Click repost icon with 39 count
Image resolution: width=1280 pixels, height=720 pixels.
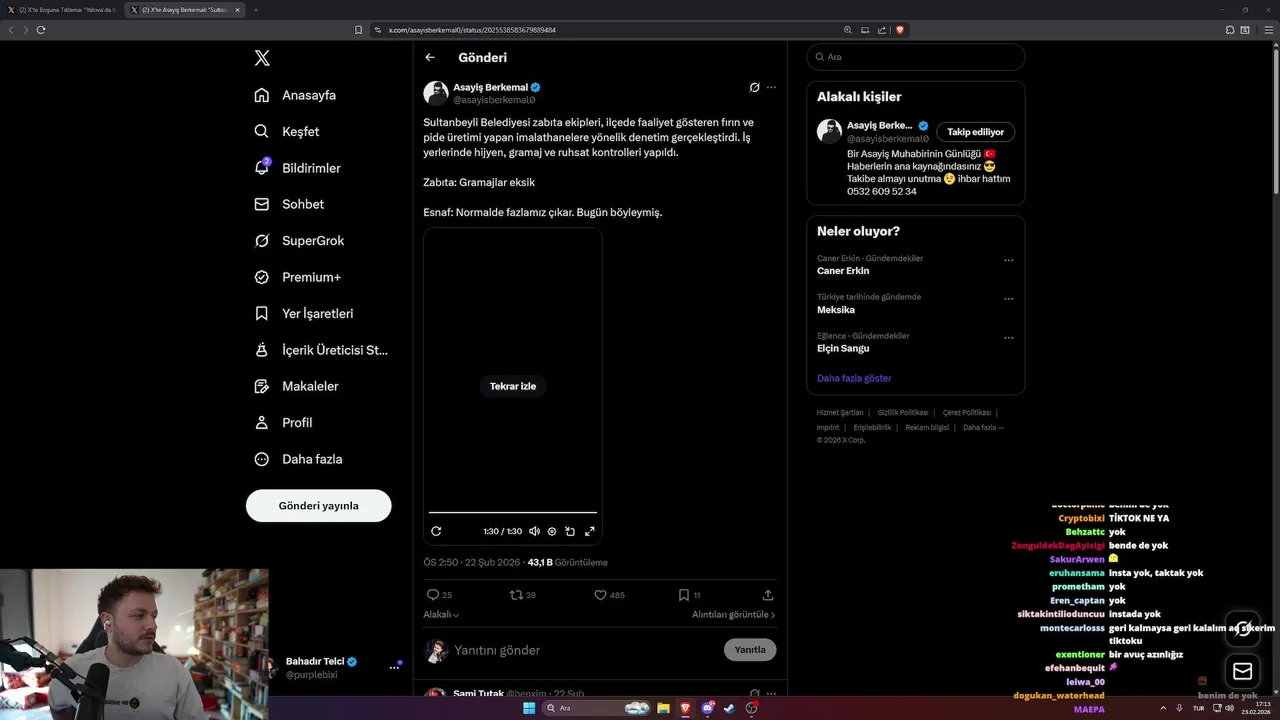tap(516, 594)
